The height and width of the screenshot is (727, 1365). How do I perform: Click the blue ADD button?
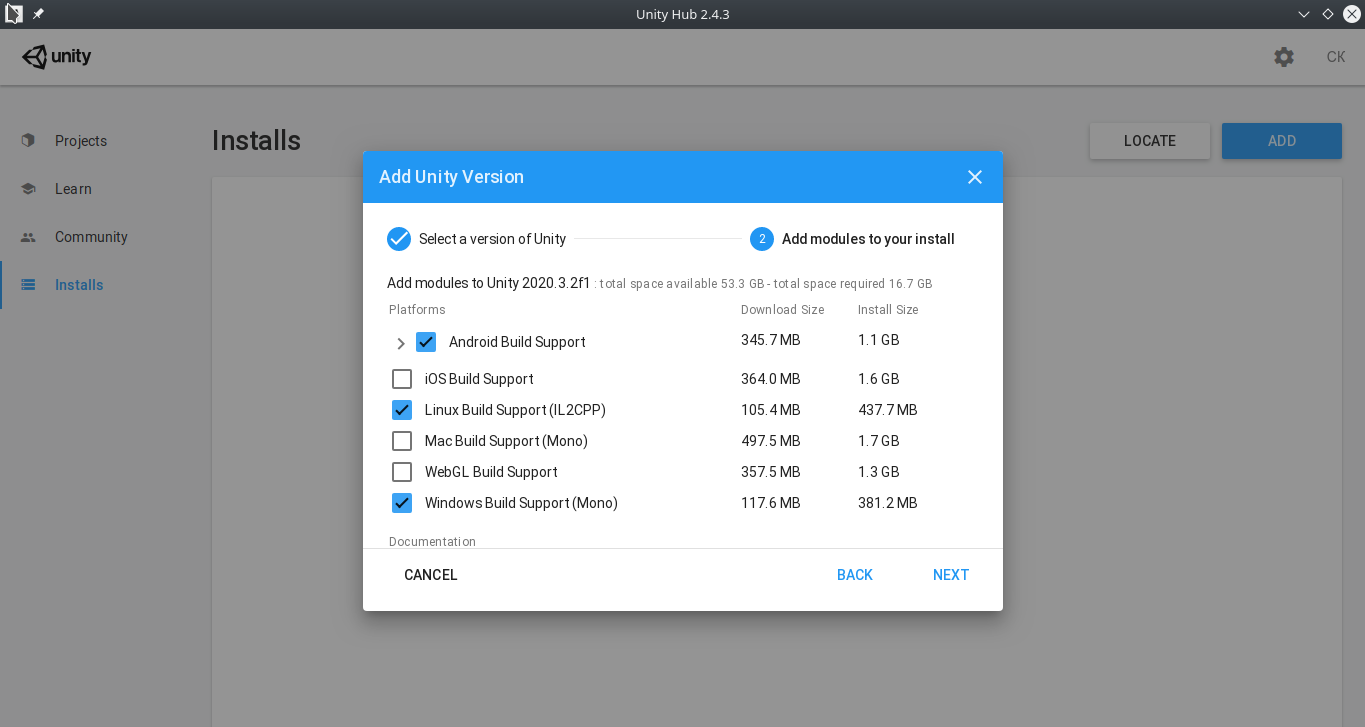(x=1282, y=141)
